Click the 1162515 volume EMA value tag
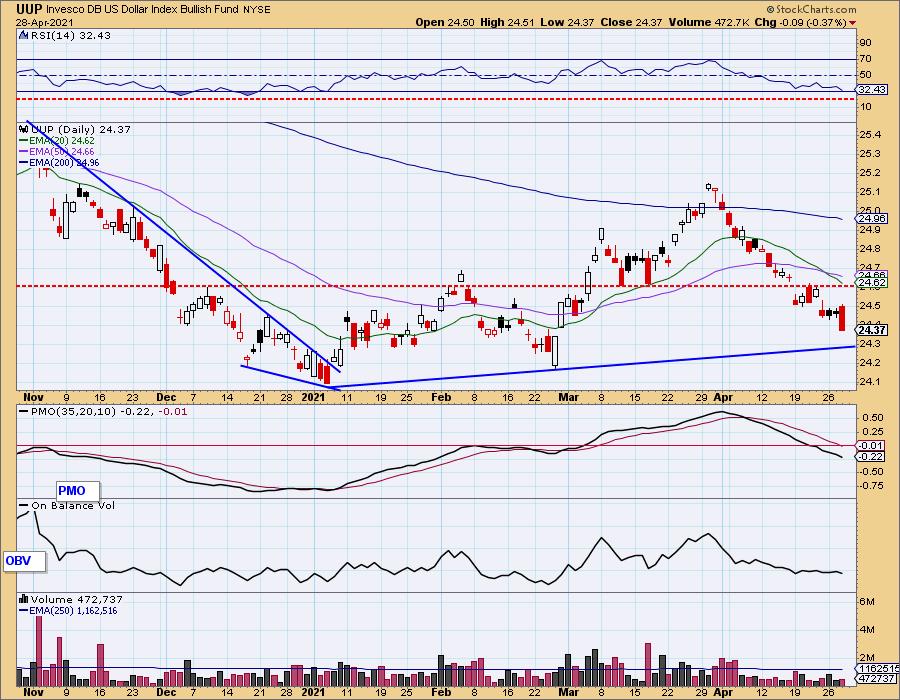The height and width of the screenshot is (700, 900). (x=878, y=668)
